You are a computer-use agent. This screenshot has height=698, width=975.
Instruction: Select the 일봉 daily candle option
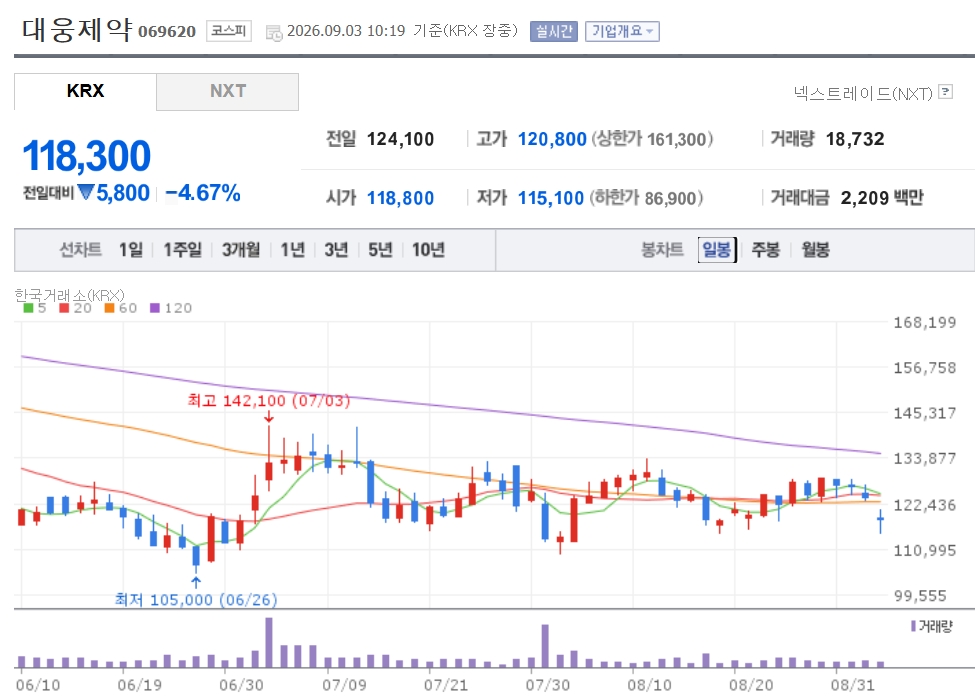coord(717,250)
